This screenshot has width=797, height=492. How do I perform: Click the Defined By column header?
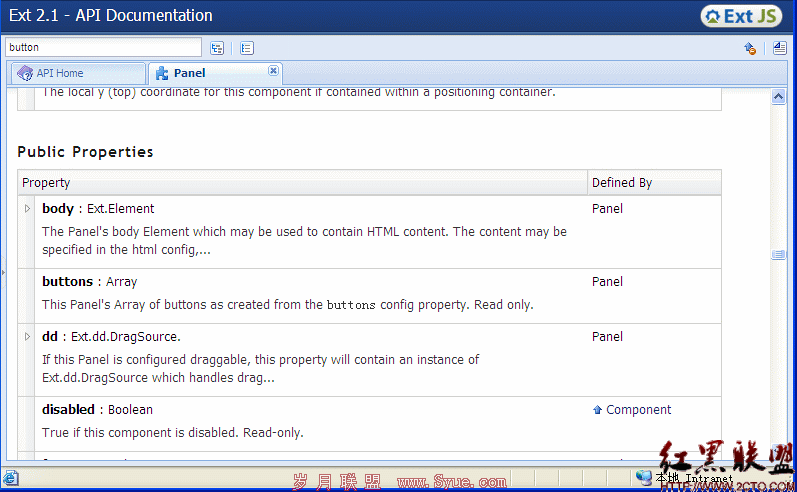pos(654,182)
